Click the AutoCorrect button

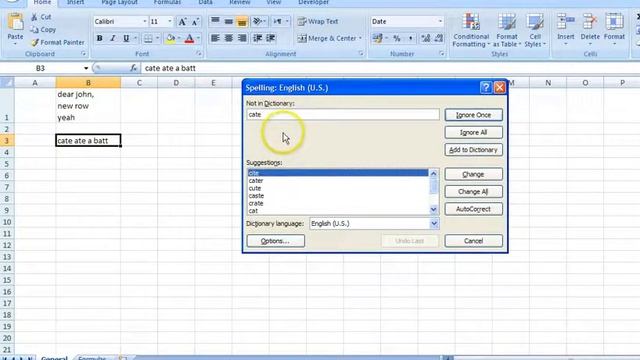coord(473,209)
